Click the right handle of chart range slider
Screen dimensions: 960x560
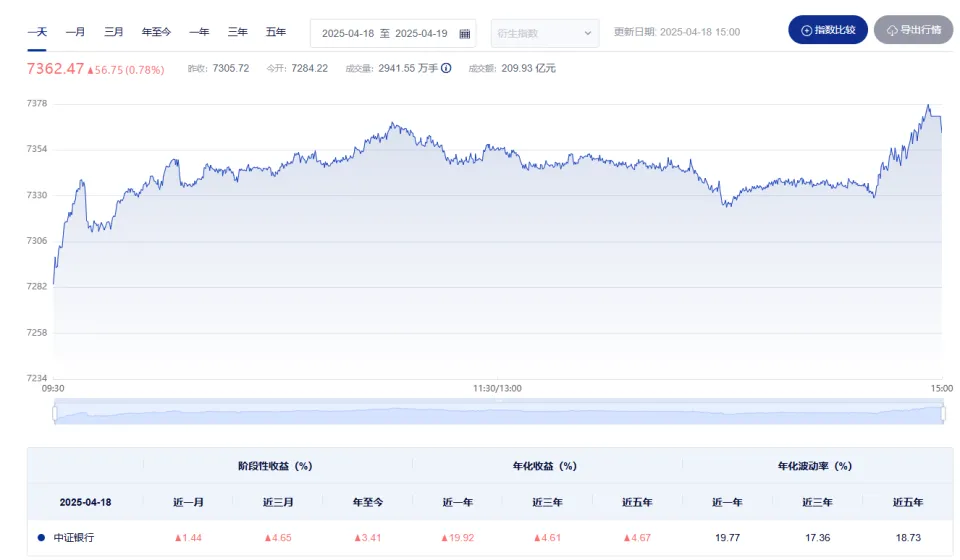[x=943, y=414]
